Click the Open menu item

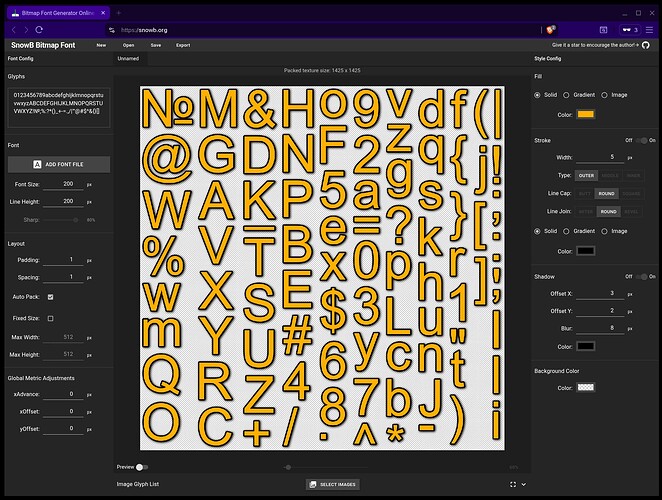tap(129, 45)
